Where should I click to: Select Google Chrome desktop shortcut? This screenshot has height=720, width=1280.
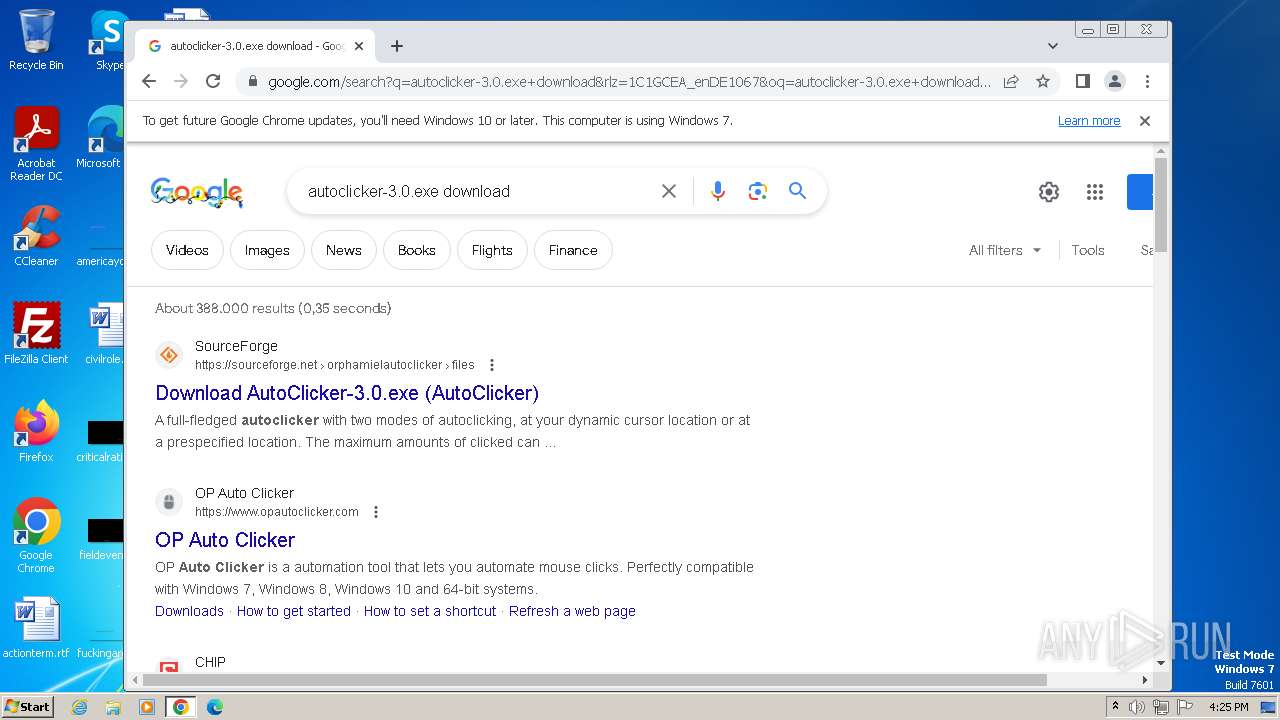coord(36,536)
